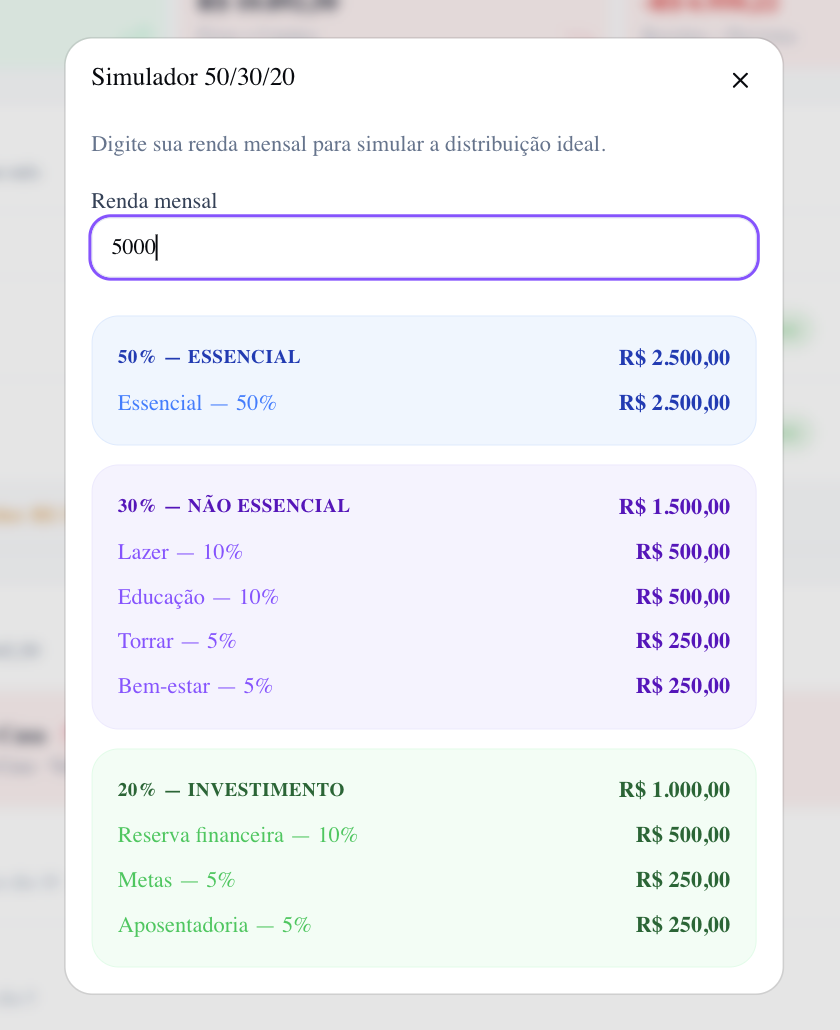Click the Renda mensal label
The height and width of the screenshot is (1030, 840).
154,201
